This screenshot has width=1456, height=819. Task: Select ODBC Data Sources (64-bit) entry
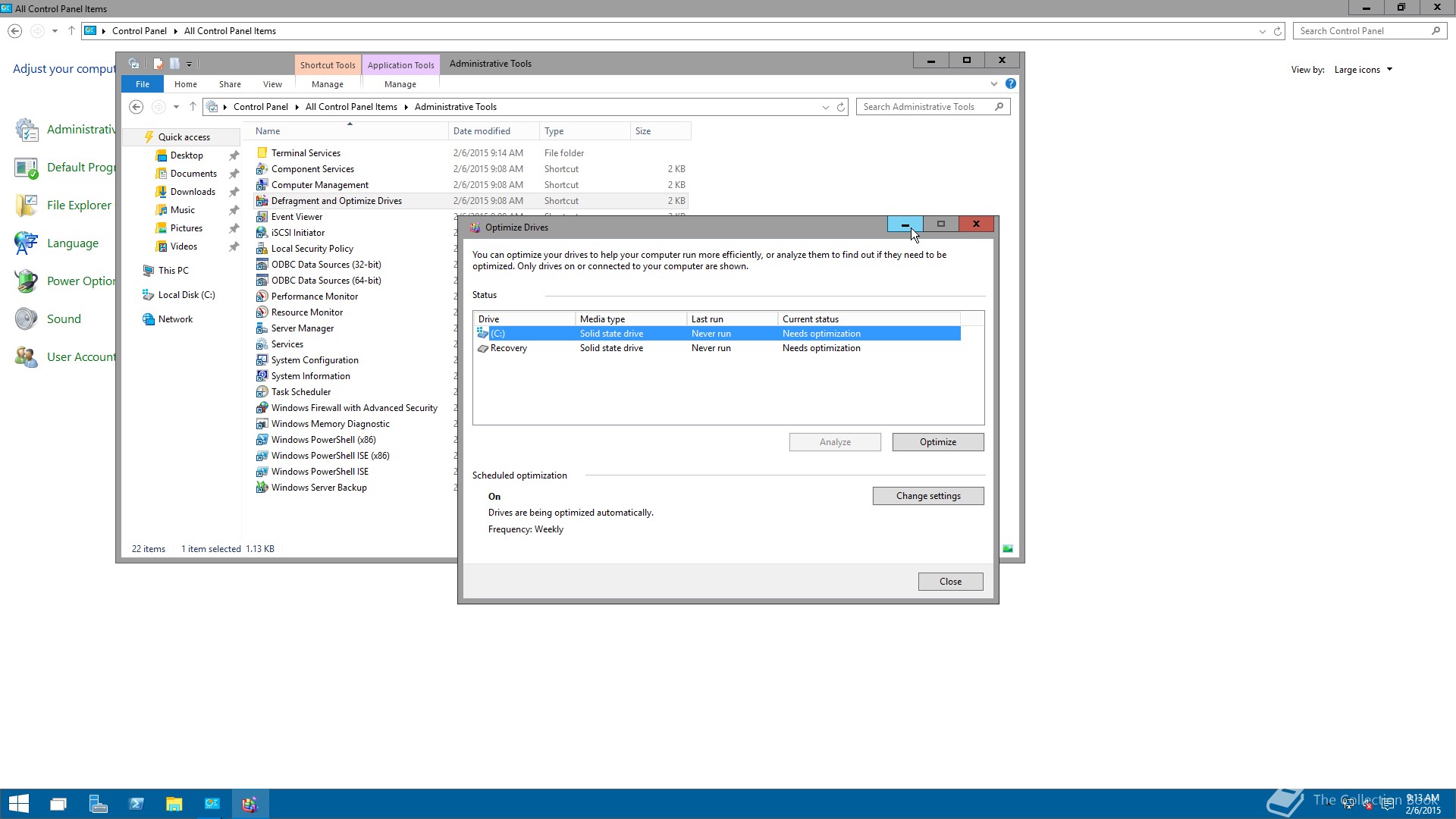pos(326,281)
